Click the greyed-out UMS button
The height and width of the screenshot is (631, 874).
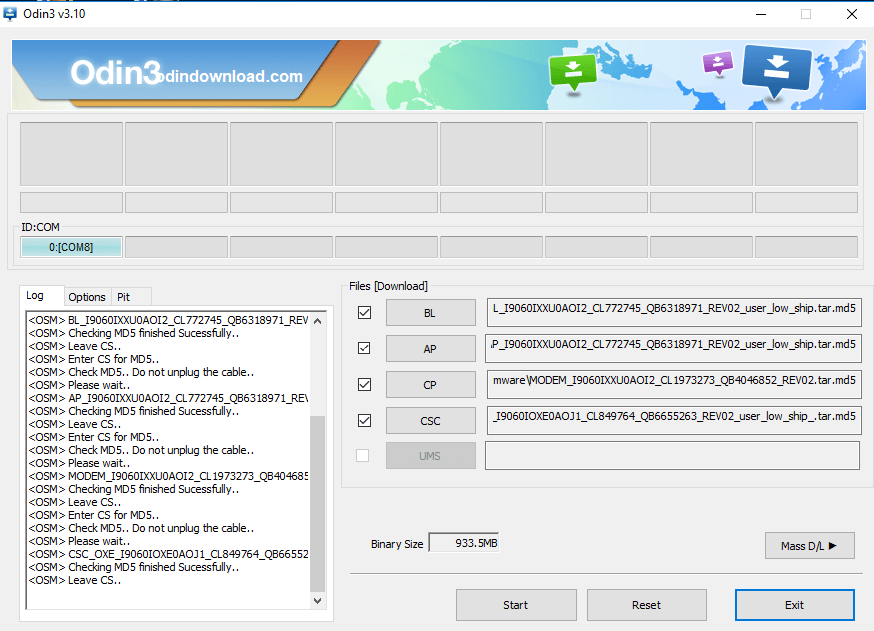430,456
